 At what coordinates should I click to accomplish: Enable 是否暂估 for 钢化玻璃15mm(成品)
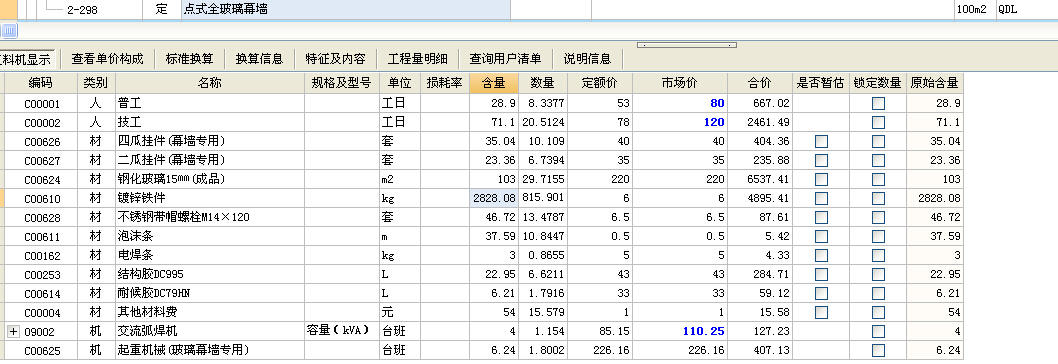click(821, 180)
